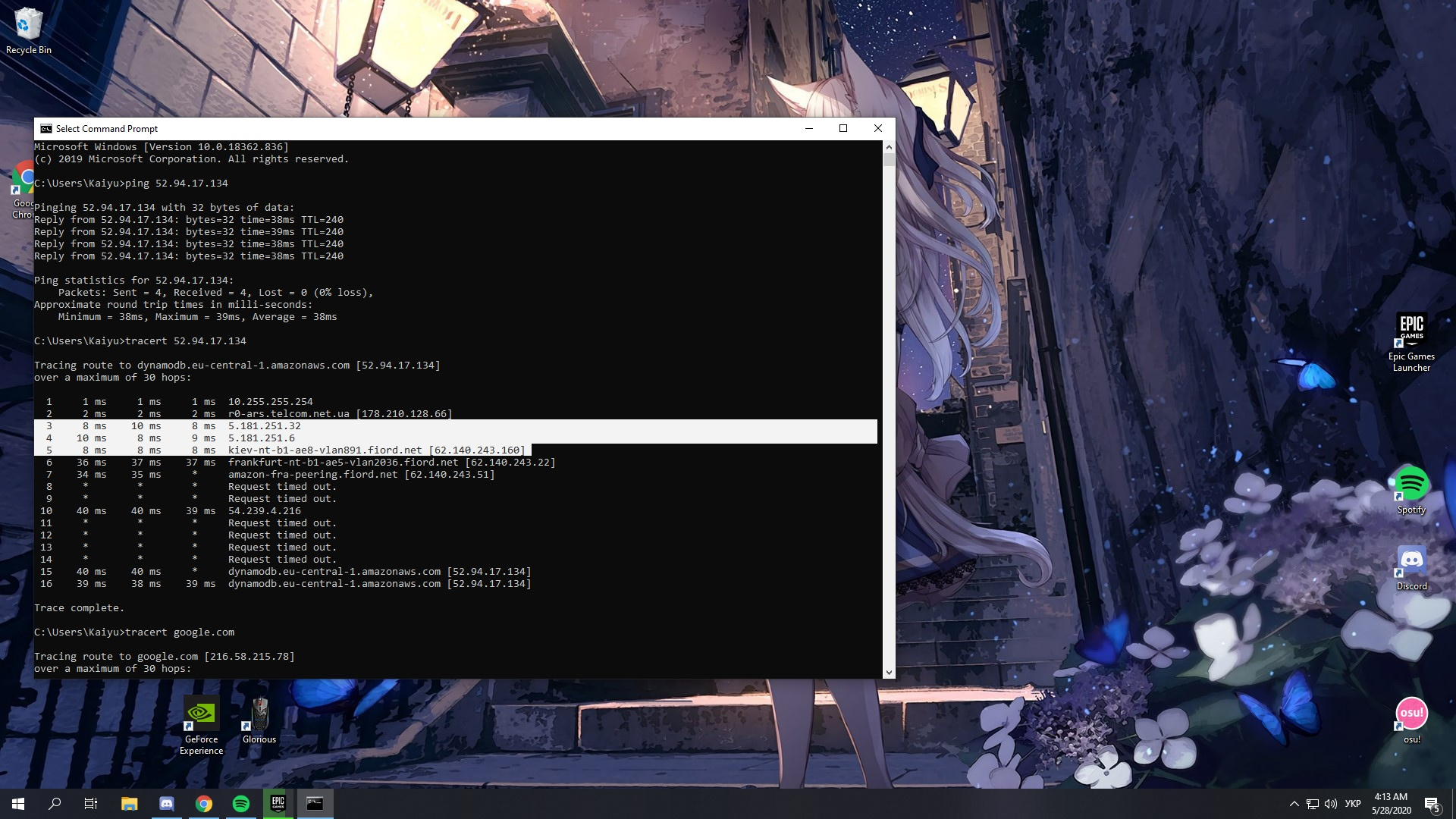This screenshot has width=1456, height=819.
Task: Switch to Chrome in the taskbar
Action: click(x=204, y=804)
